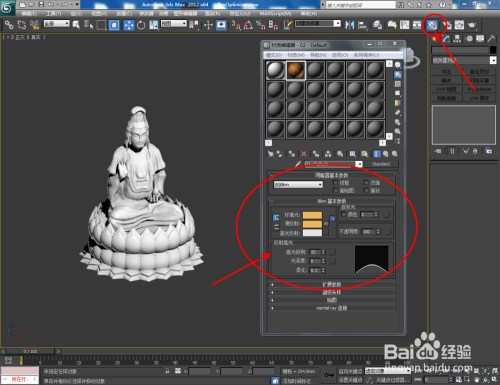Enable the 2-Sided checkbox in shader parameters
The height and width of the screenshot is (385, 500).
(366, 183)
